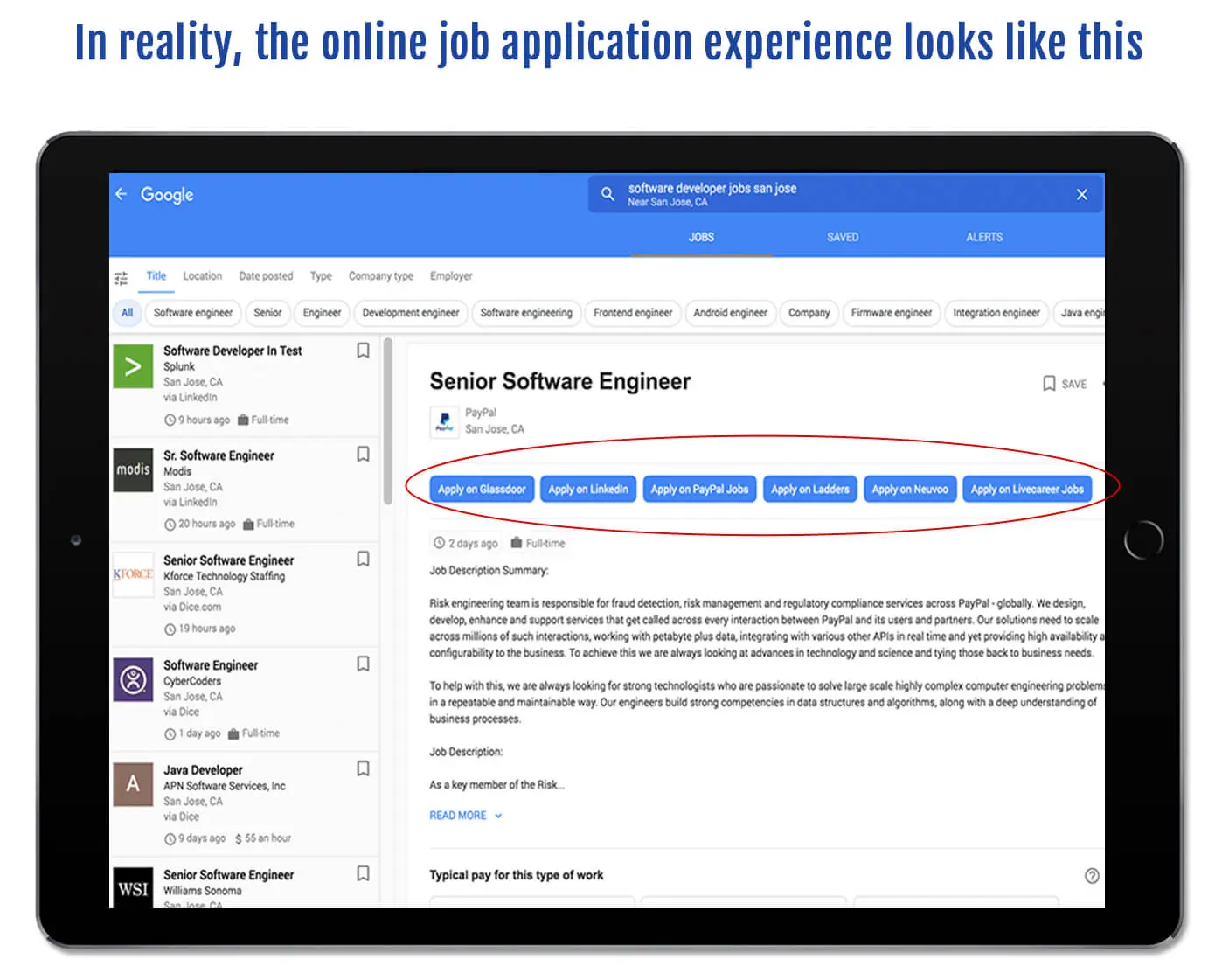Click the search magnifier icon
Image resolution: width=1222 pixels, height=980 pixels.
tap(608, 194)
